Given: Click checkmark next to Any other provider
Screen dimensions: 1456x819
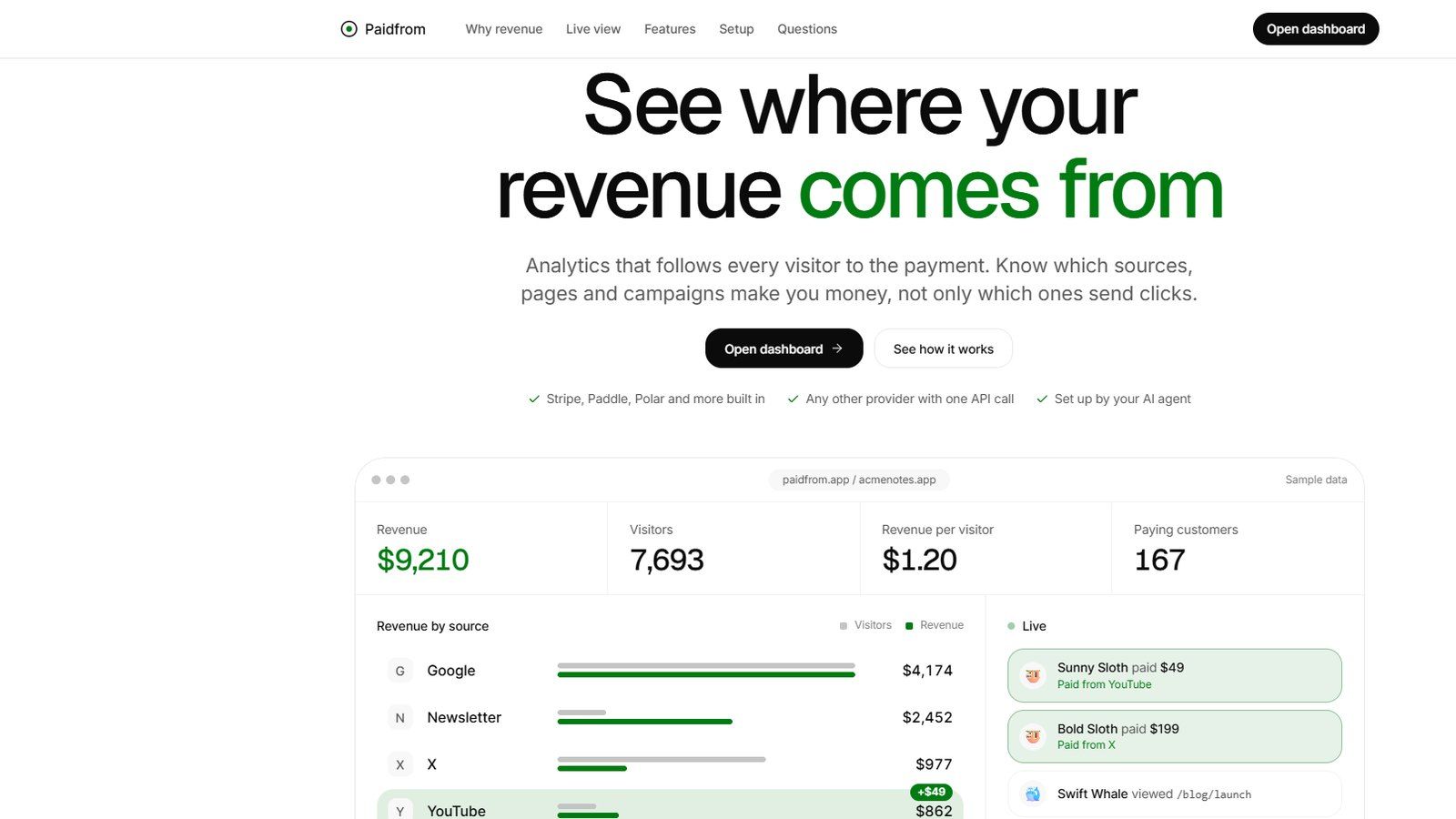Looking at the screenshot, I should [x=794, y=399].
